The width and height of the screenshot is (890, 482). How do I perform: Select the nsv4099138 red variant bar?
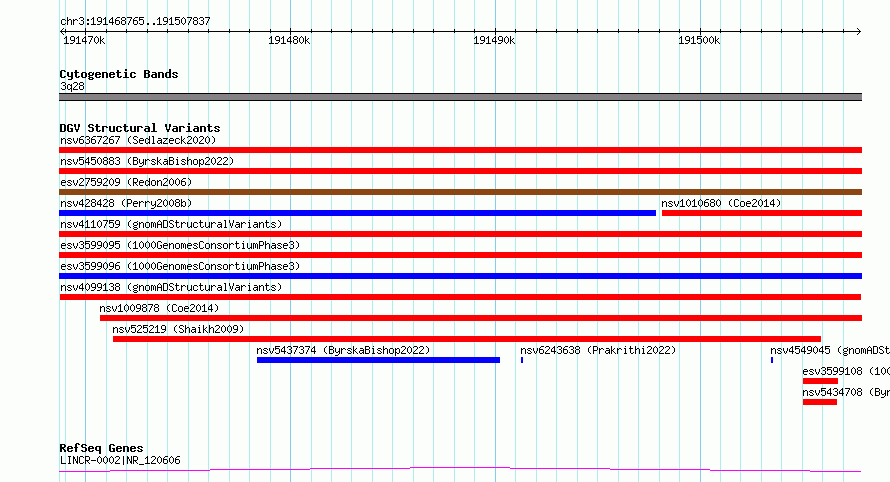click(460, 297)
